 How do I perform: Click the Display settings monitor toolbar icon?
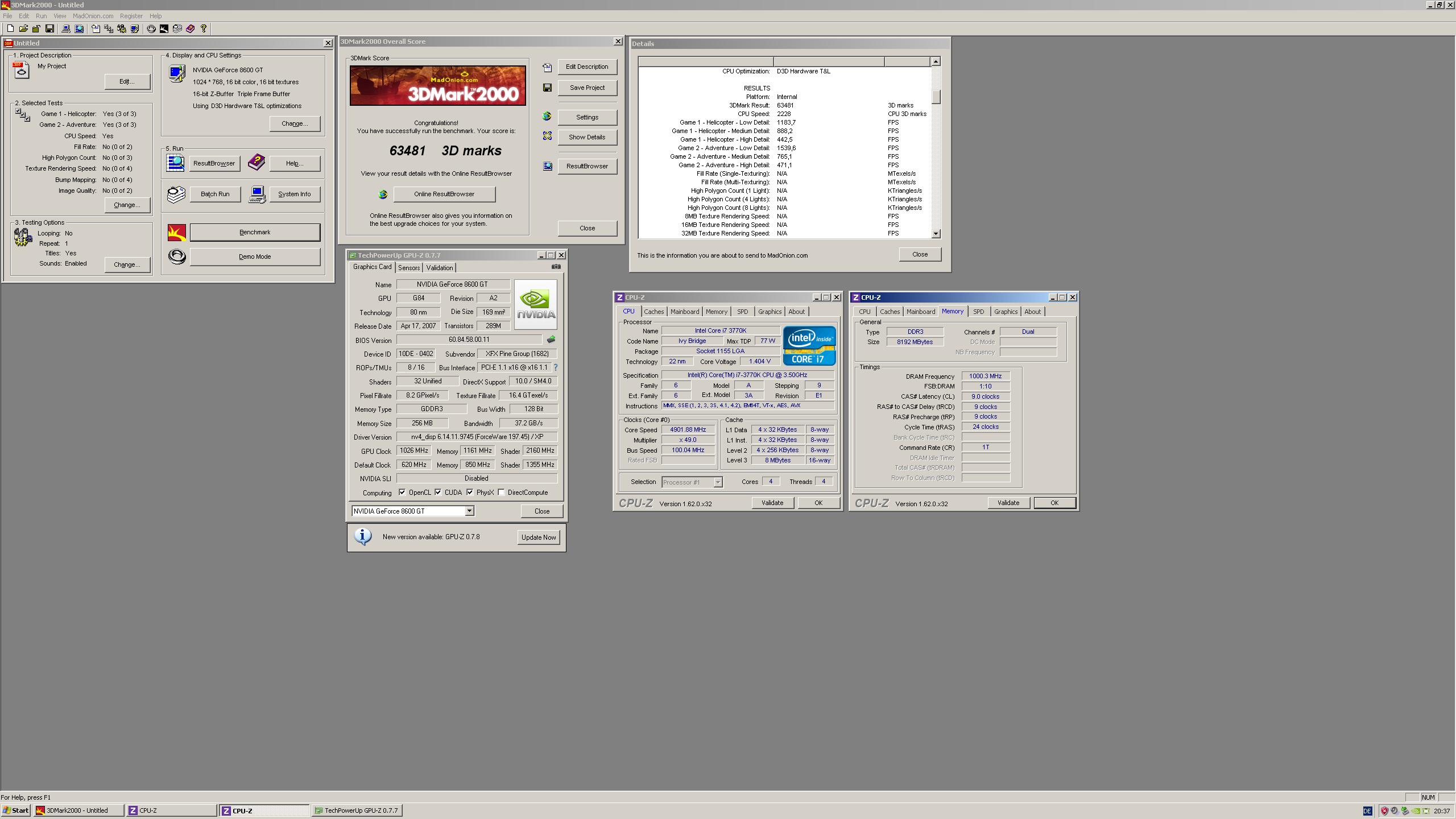135,28
